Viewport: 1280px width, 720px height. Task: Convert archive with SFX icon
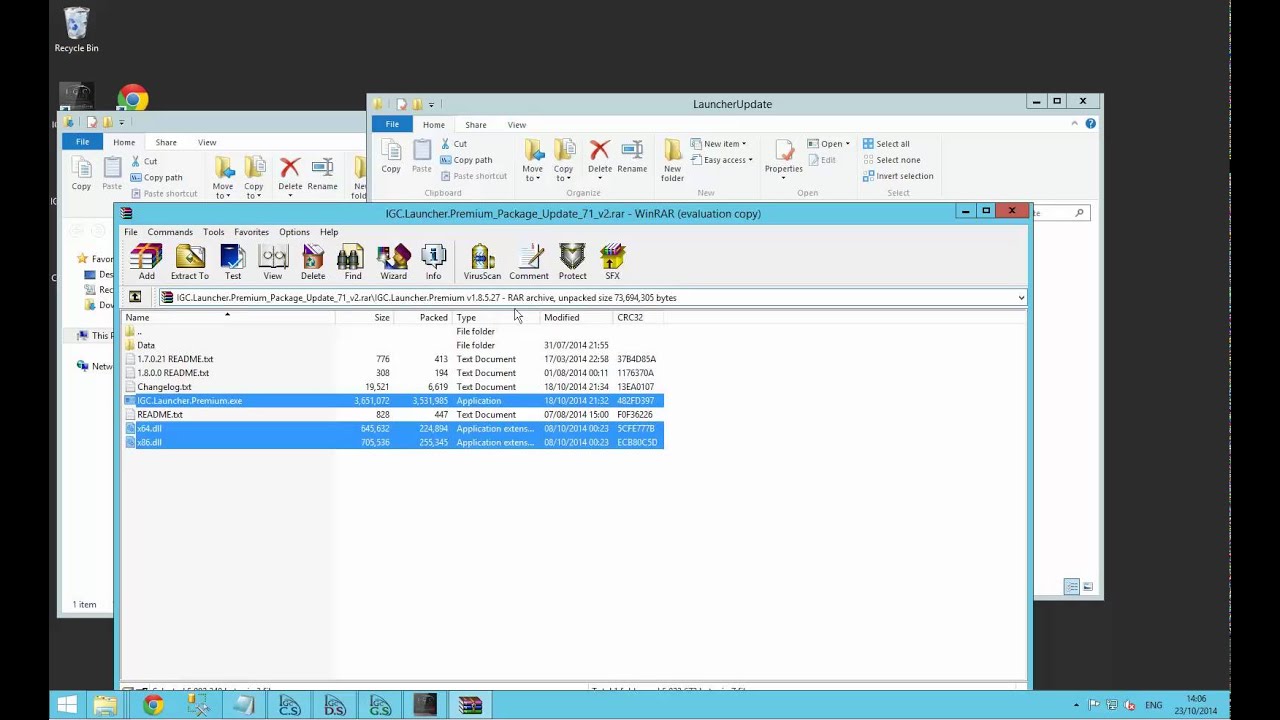tap(612, 262)
